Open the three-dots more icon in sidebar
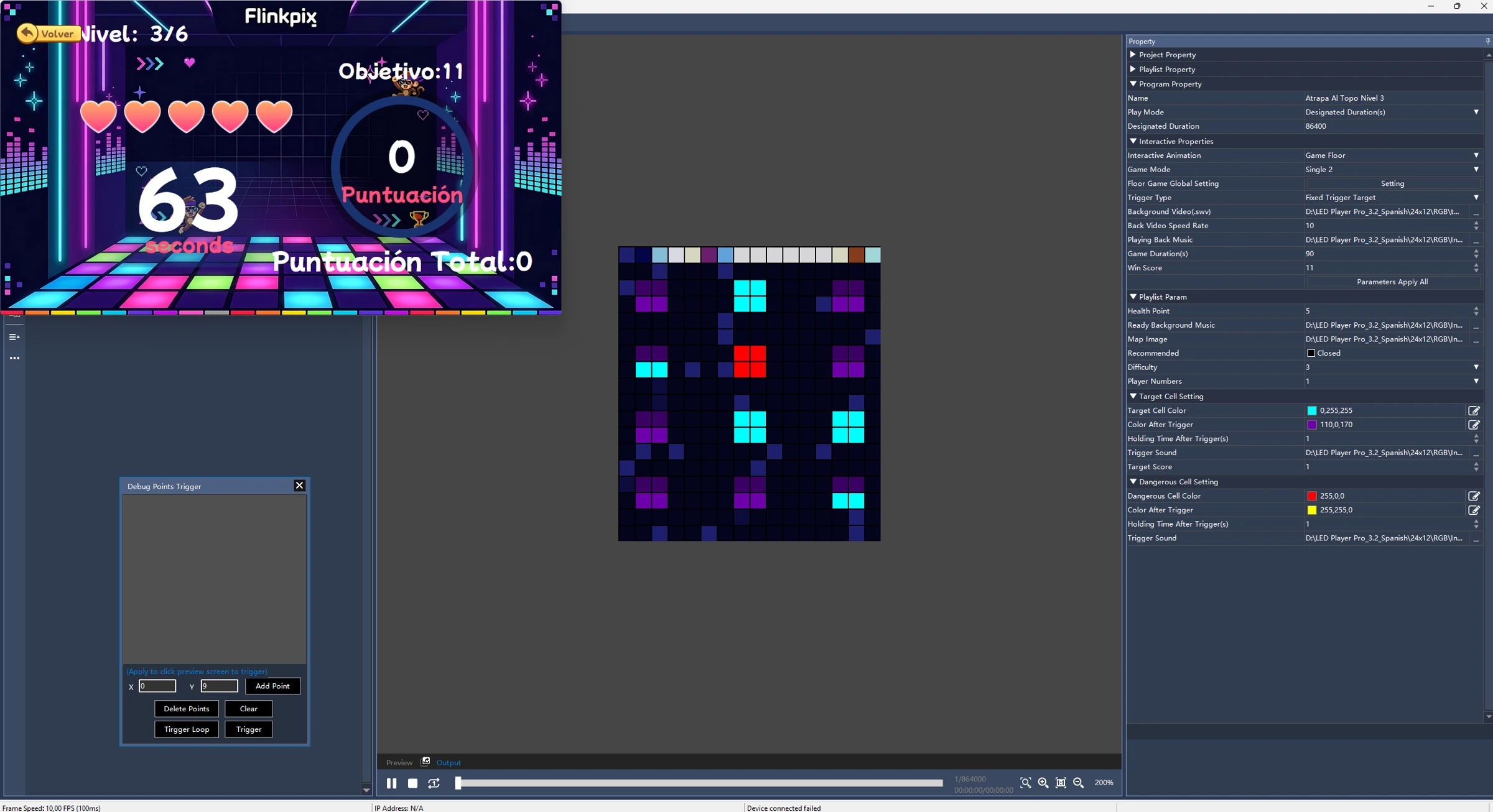 click(14, 358)
